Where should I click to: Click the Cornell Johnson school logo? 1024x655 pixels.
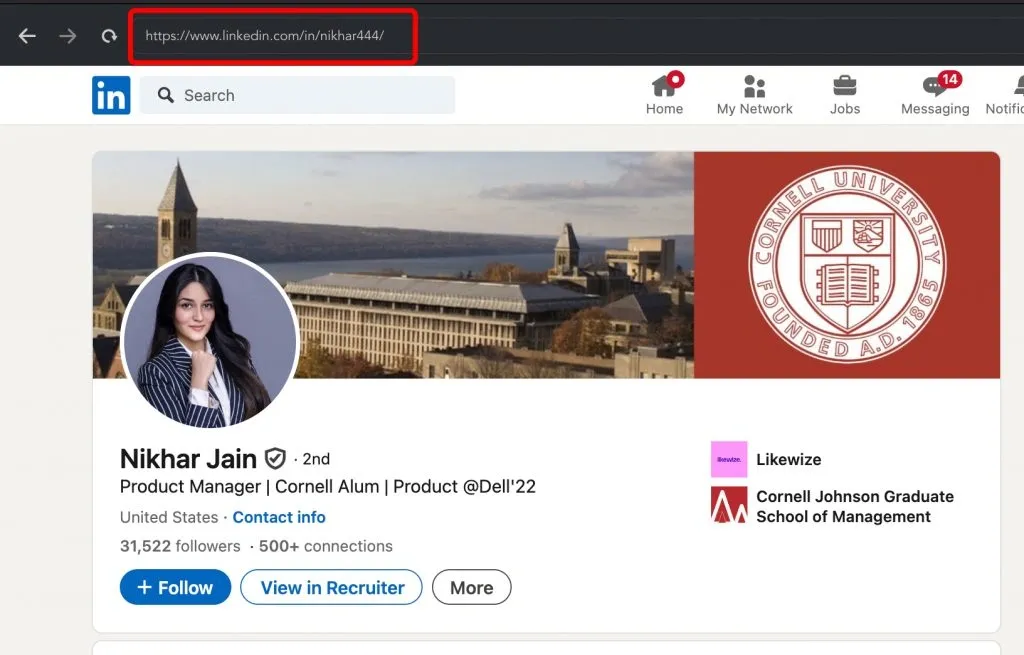coord(729,505)
